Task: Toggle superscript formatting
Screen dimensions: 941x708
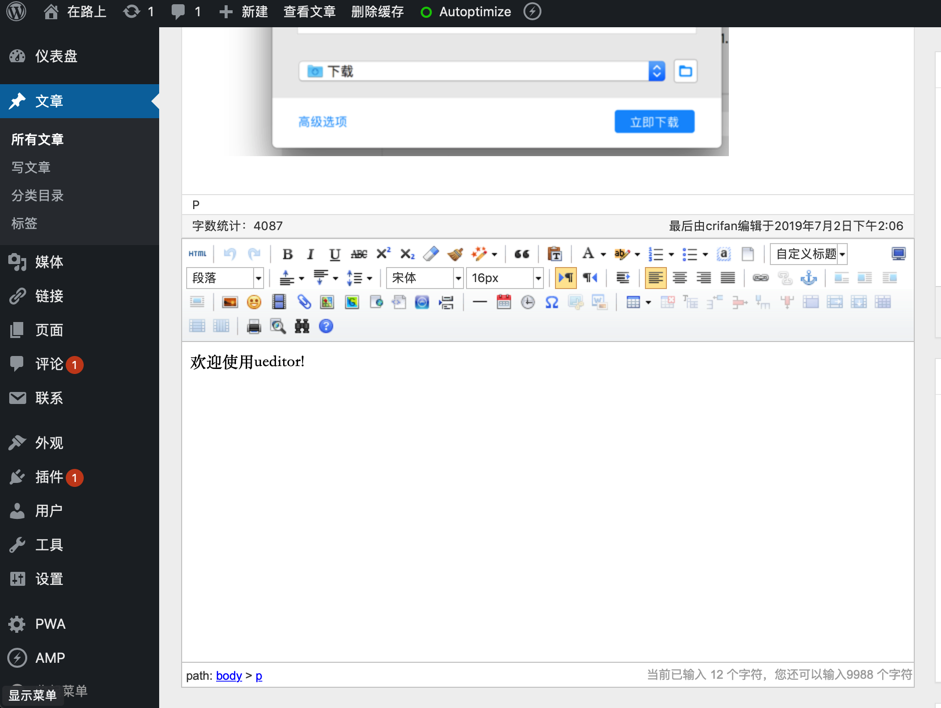Action: [x=383, y=254]
